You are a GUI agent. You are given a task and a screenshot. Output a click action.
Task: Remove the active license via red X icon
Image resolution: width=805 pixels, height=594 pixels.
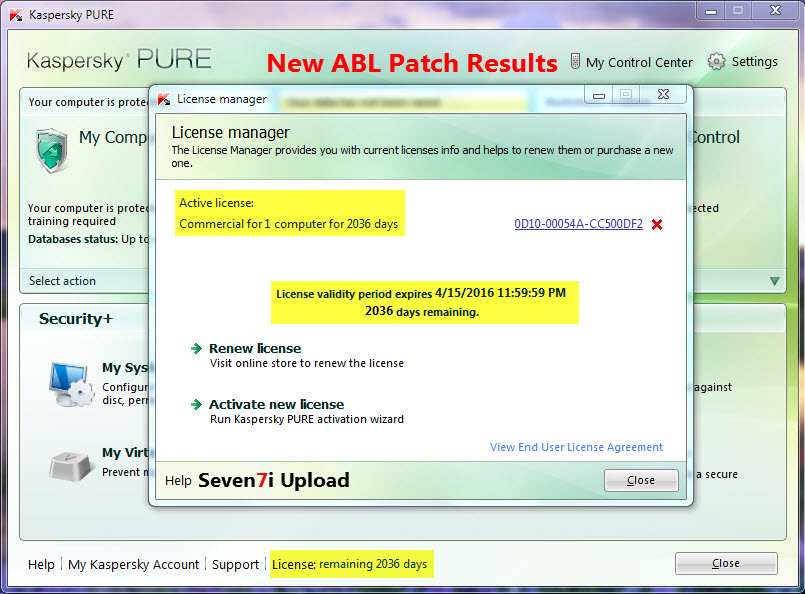click(x=657, y=225)
